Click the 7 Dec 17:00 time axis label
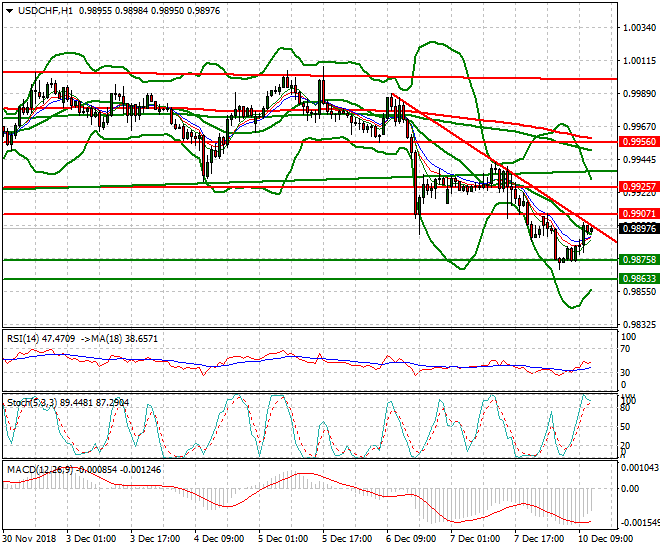This screenshot has height=550, width=660. pos(539,539)
